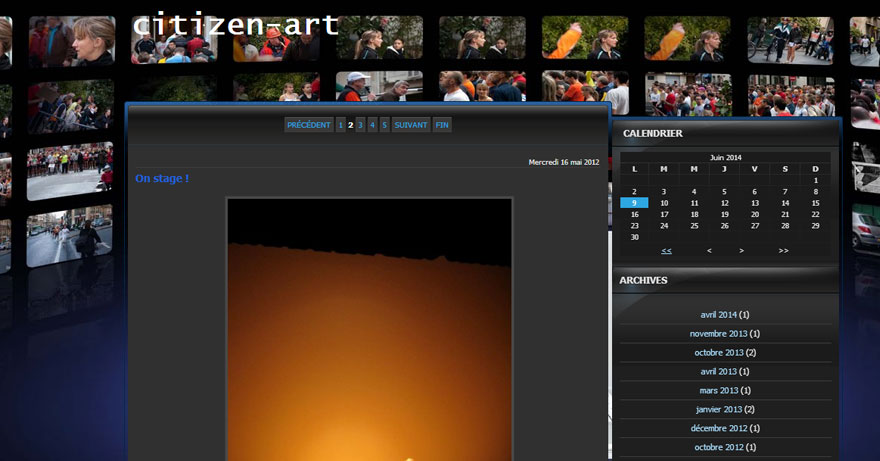Click the PRÉCÉDENT pagination button
This screenshot has width=880, height=461.
309,125
